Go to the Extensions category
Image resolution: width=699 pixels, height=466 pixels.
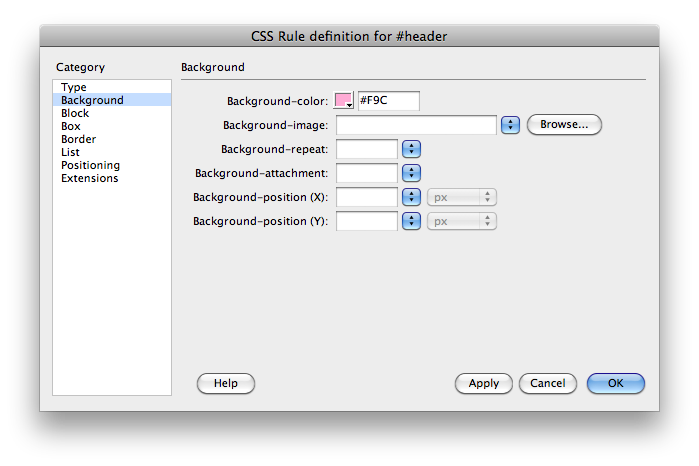tap(90, 179)
